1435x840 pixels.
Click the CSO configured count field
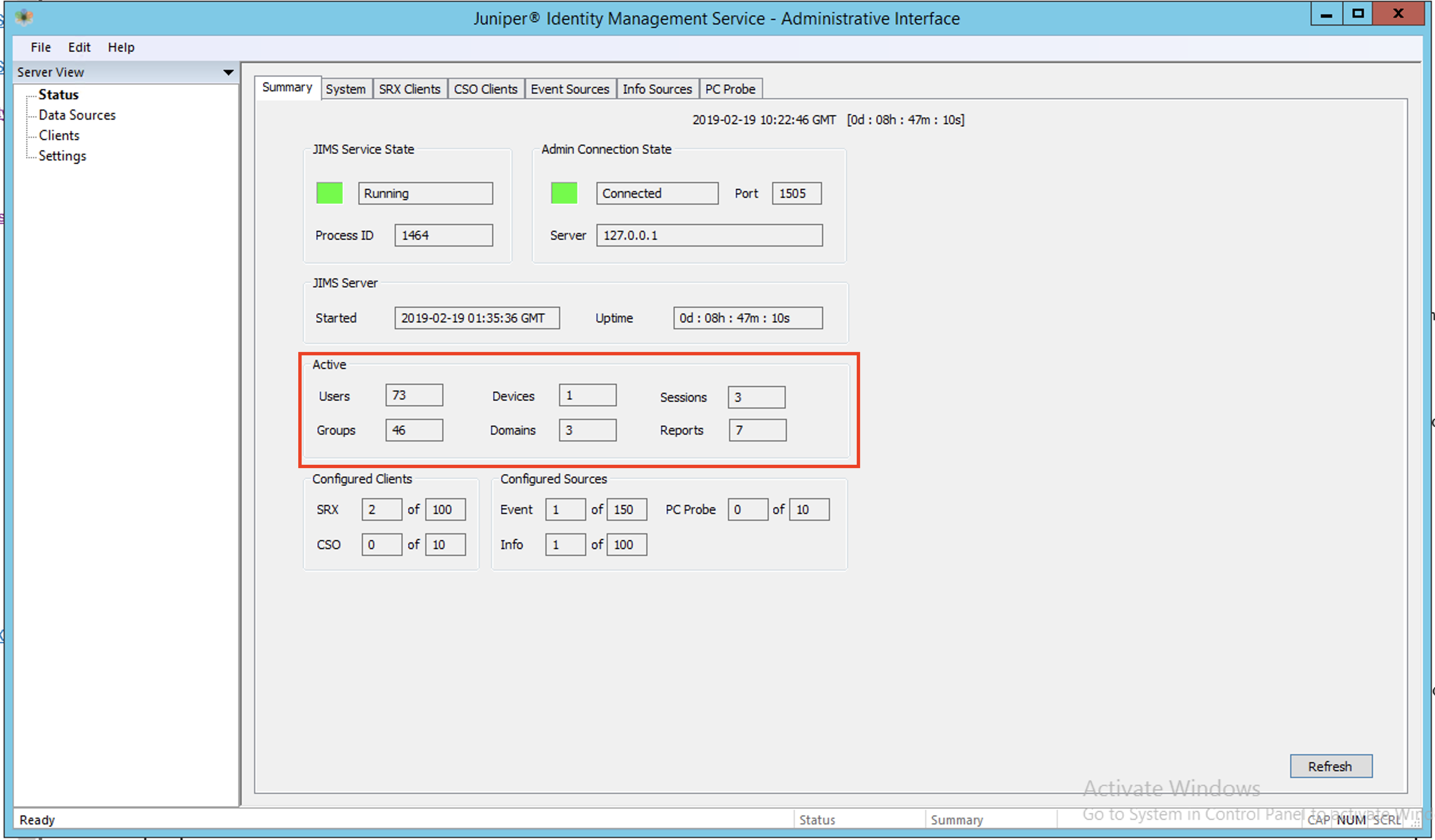[382, 545]
